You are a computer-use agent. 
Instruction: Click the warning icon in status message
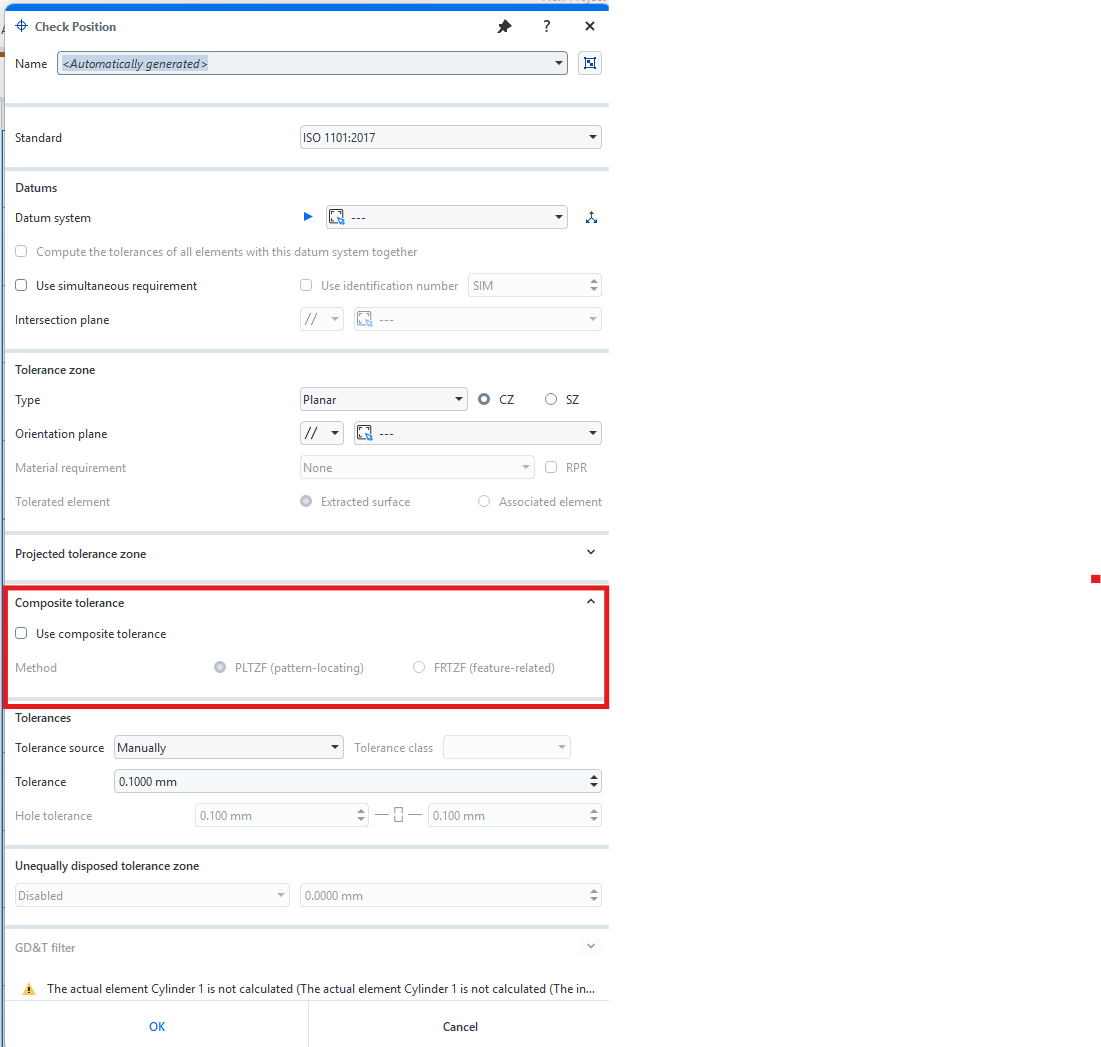tap(27, 989)
